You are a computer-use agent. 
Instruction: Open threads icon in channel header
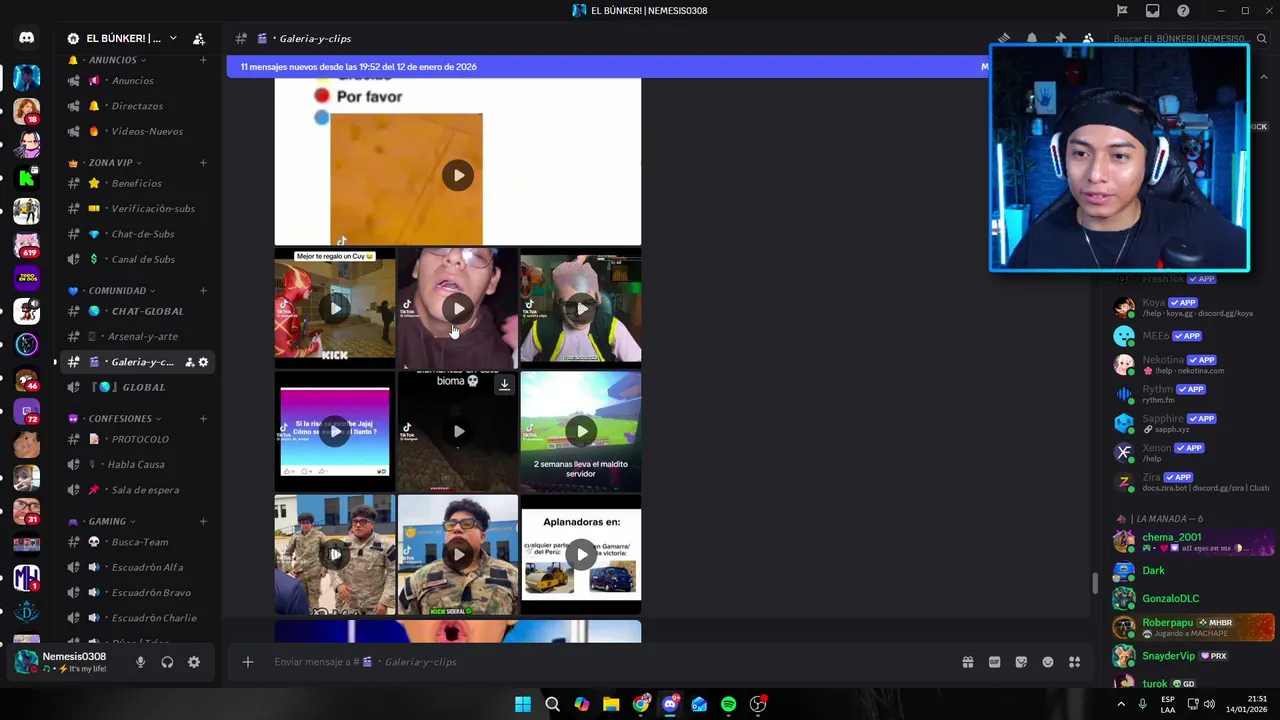pyautogui.click(x=1003, y=39)
